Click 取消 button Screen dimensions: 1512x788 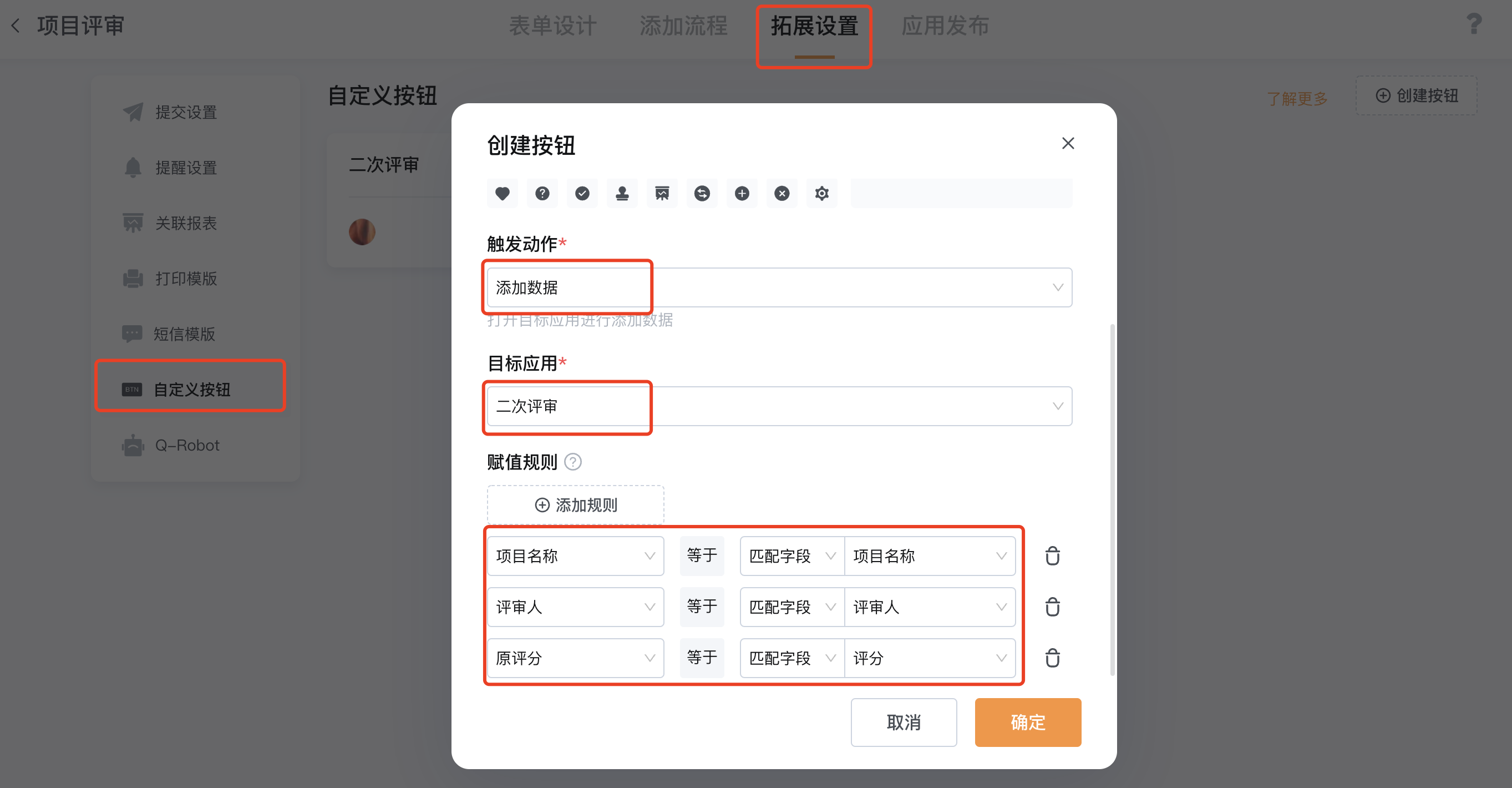(x=904, y=722)
